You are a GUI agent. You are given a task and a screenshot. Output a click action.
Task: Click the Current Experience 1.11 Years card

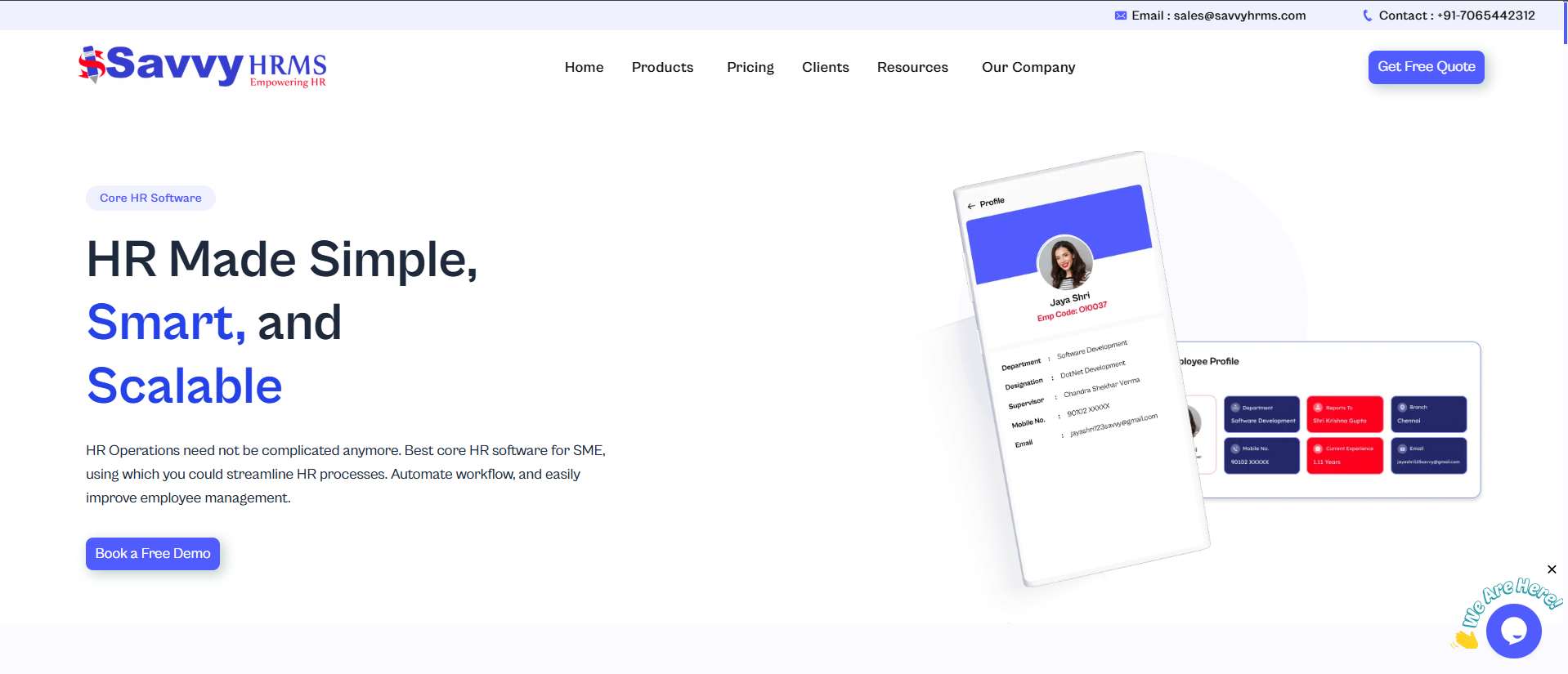tap(1345, 456)
